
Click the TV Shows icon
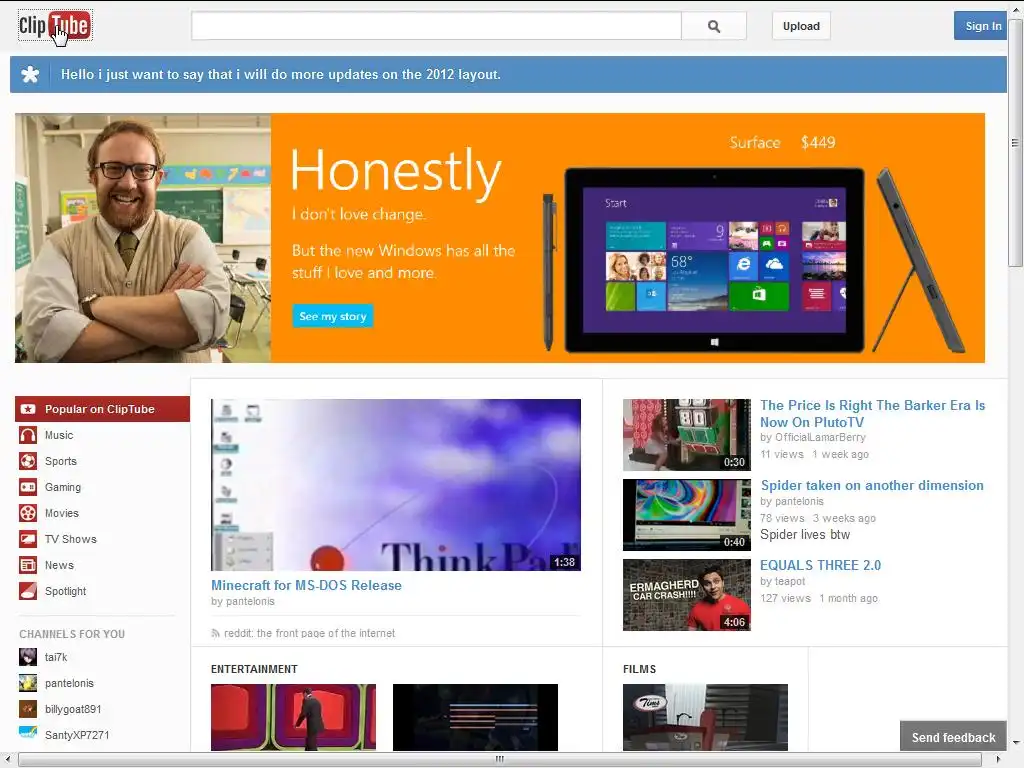click(28, 539)
